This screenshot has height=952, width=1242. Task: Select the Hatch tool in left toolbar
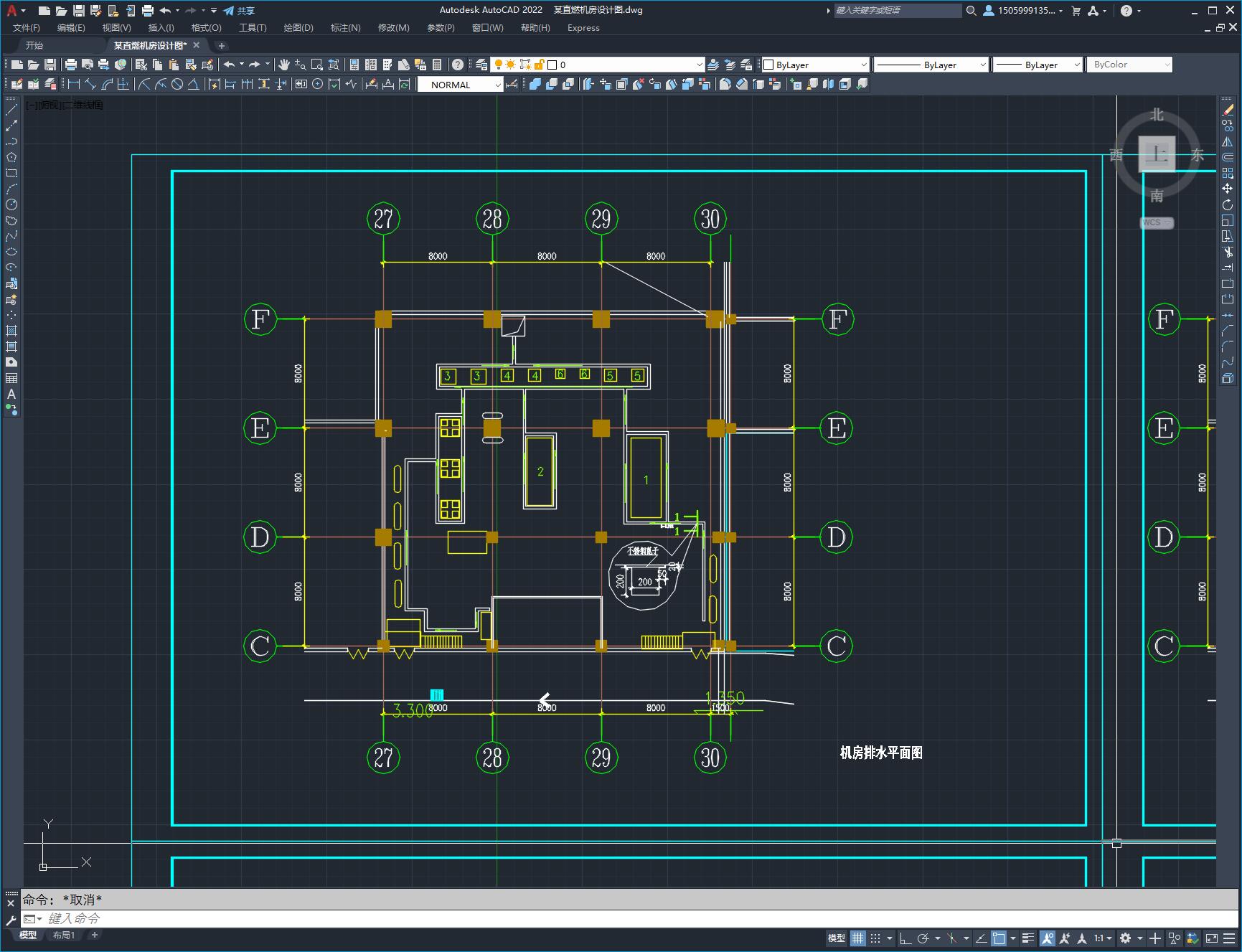pos(11,331)
